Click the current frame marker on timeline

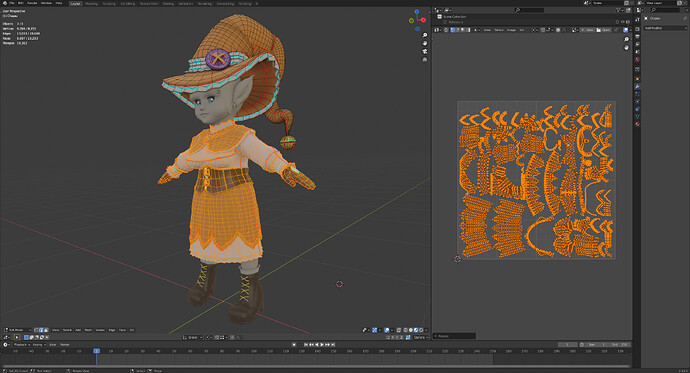(x=96, y=351)
